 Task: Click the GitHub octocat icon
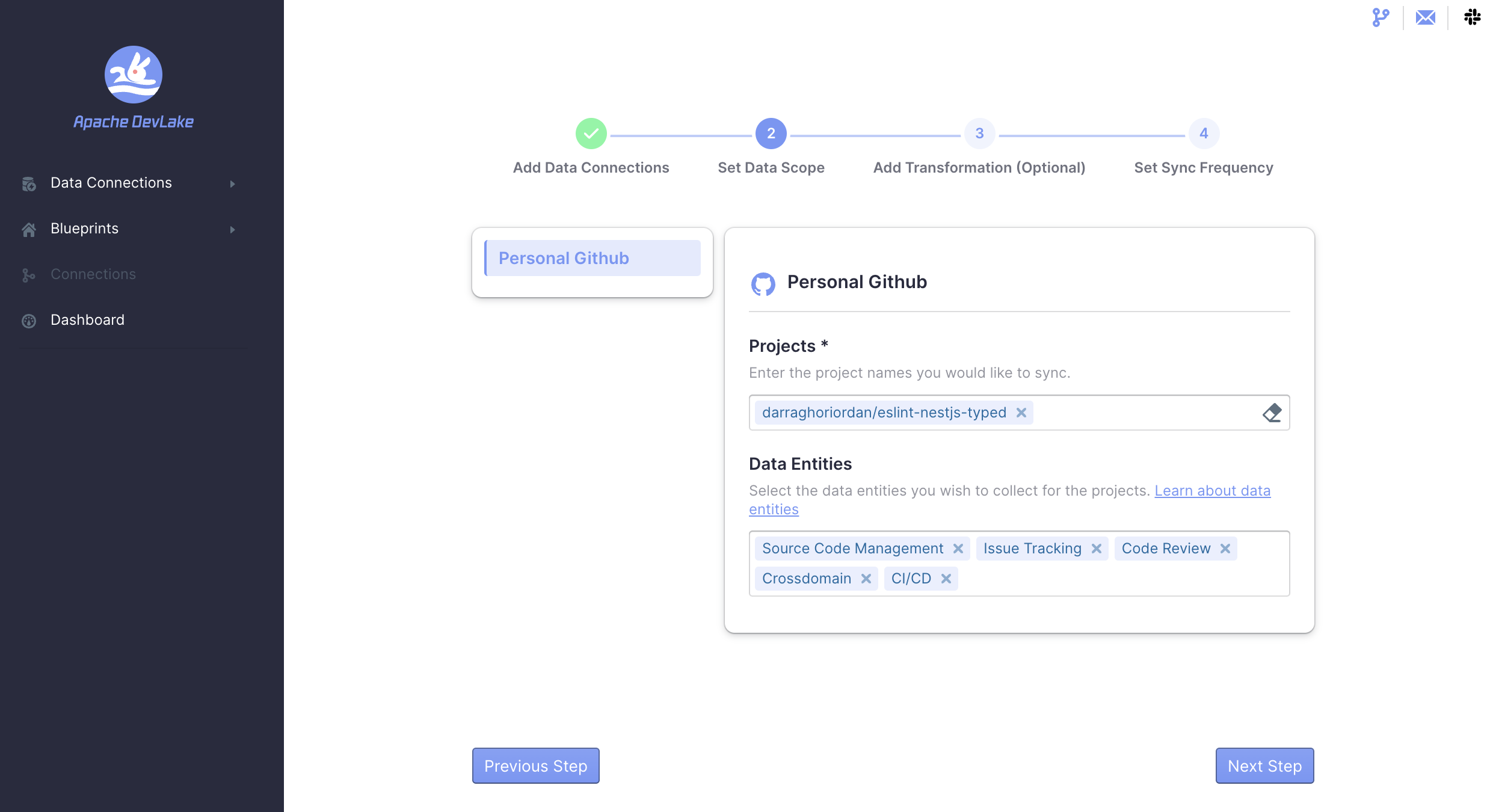763,283
